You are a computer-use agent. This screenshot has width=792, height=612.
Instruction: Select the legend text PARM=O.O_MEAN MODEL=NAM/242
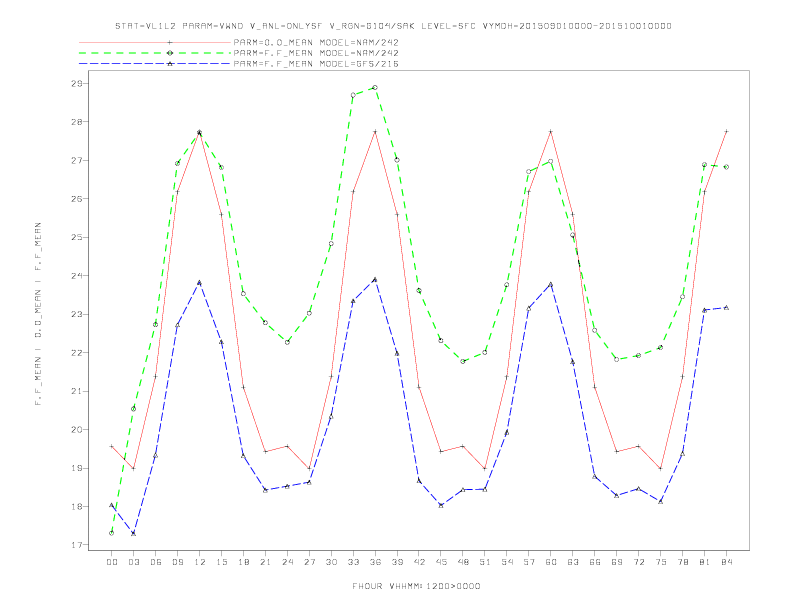pyautogui.click(x=316, y=42)
